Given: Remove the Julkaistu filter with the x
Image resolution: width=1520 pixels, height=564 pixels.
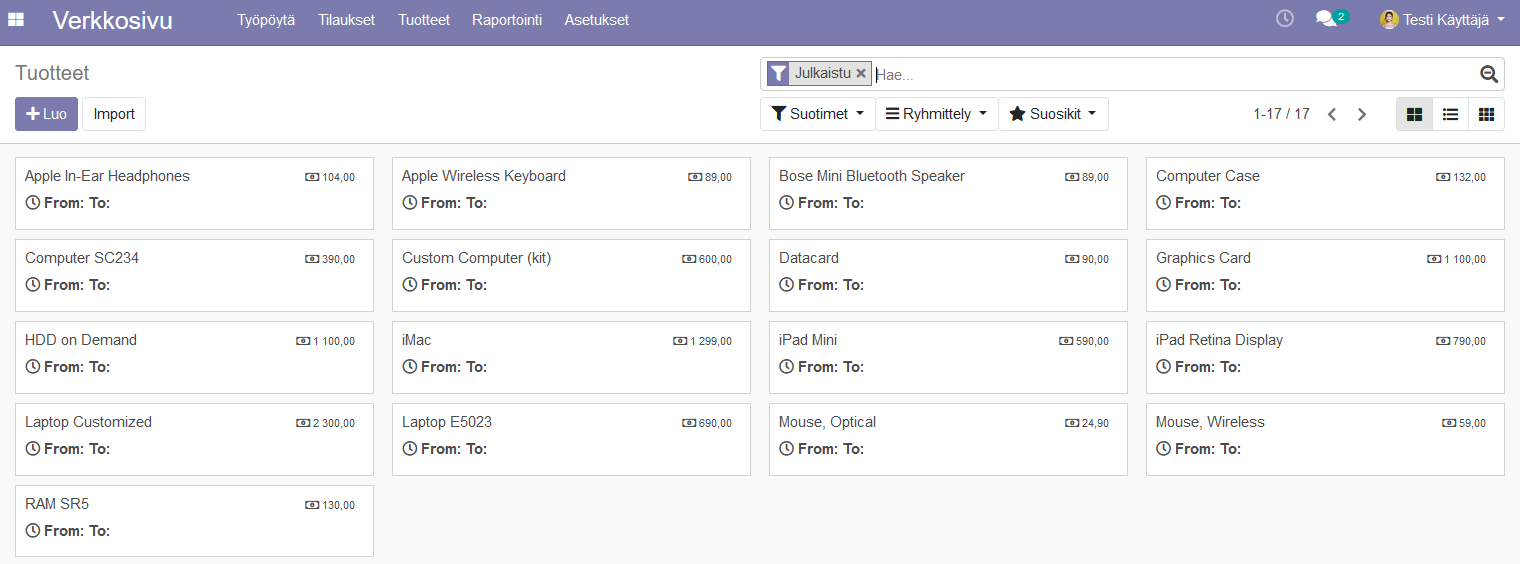Looking at the screenshot, I should [861, 73].
